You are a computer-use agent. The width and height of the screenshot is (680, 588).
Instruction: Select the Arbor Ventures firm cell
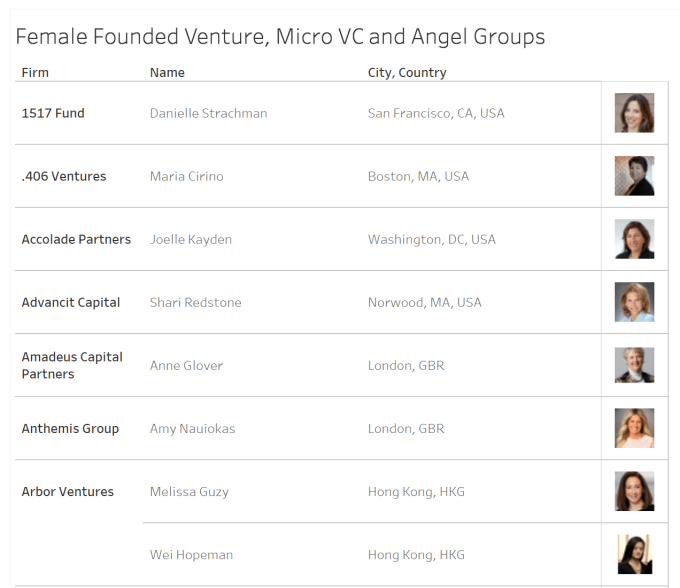coord(68,491)
